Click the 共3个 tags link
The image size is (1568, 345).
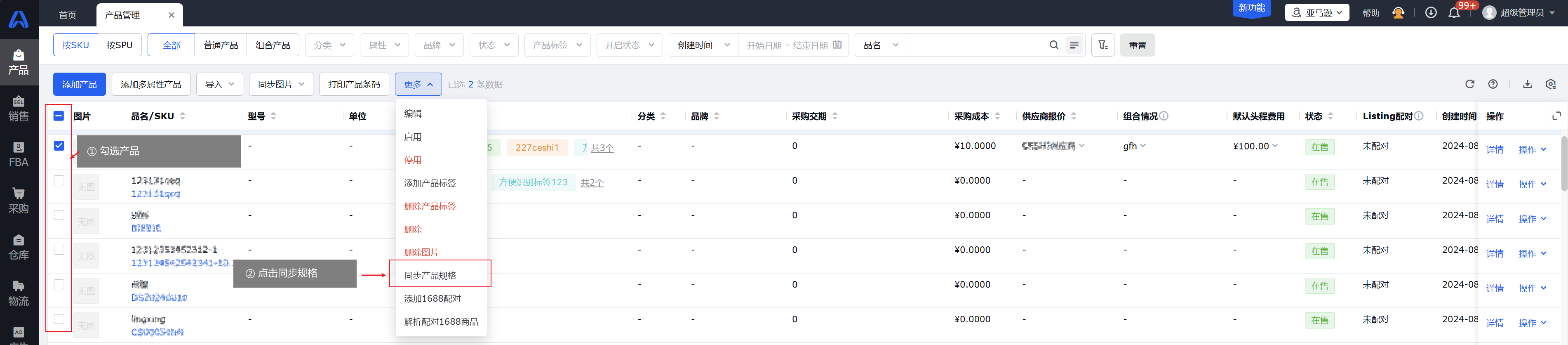(x=602, y=148)
